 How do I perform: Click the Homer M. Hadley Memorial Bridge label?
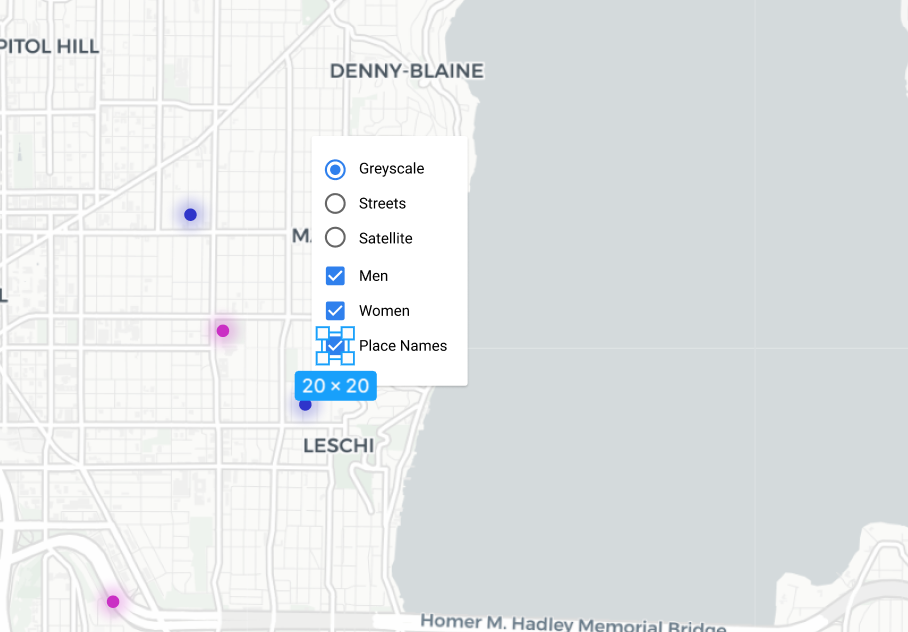pos(572,623)
